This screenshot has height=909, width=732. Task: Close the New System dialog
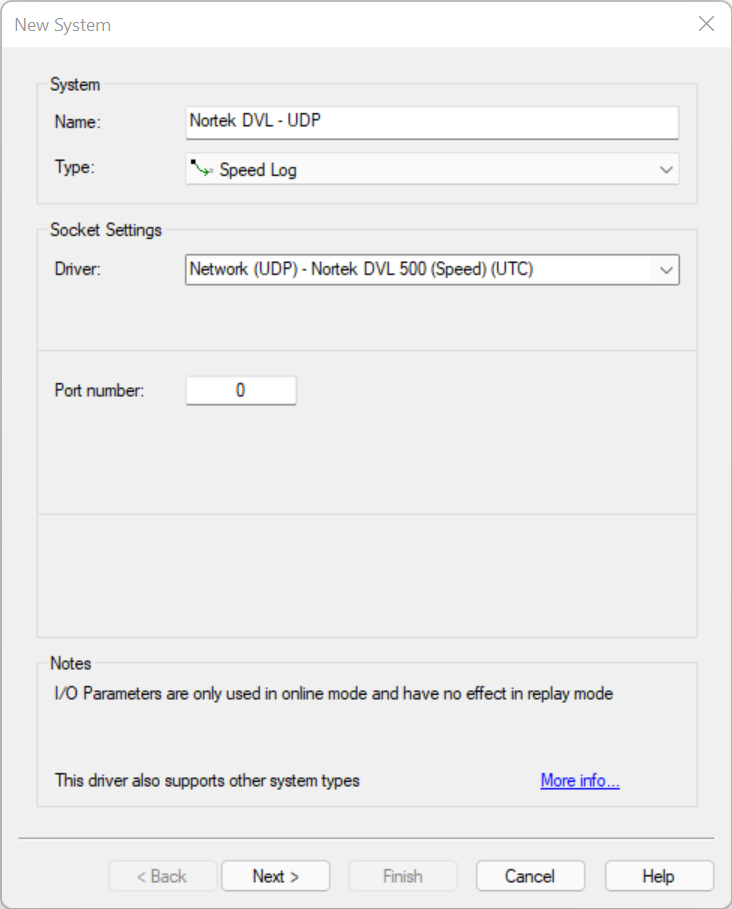click(x=706, y=24)
